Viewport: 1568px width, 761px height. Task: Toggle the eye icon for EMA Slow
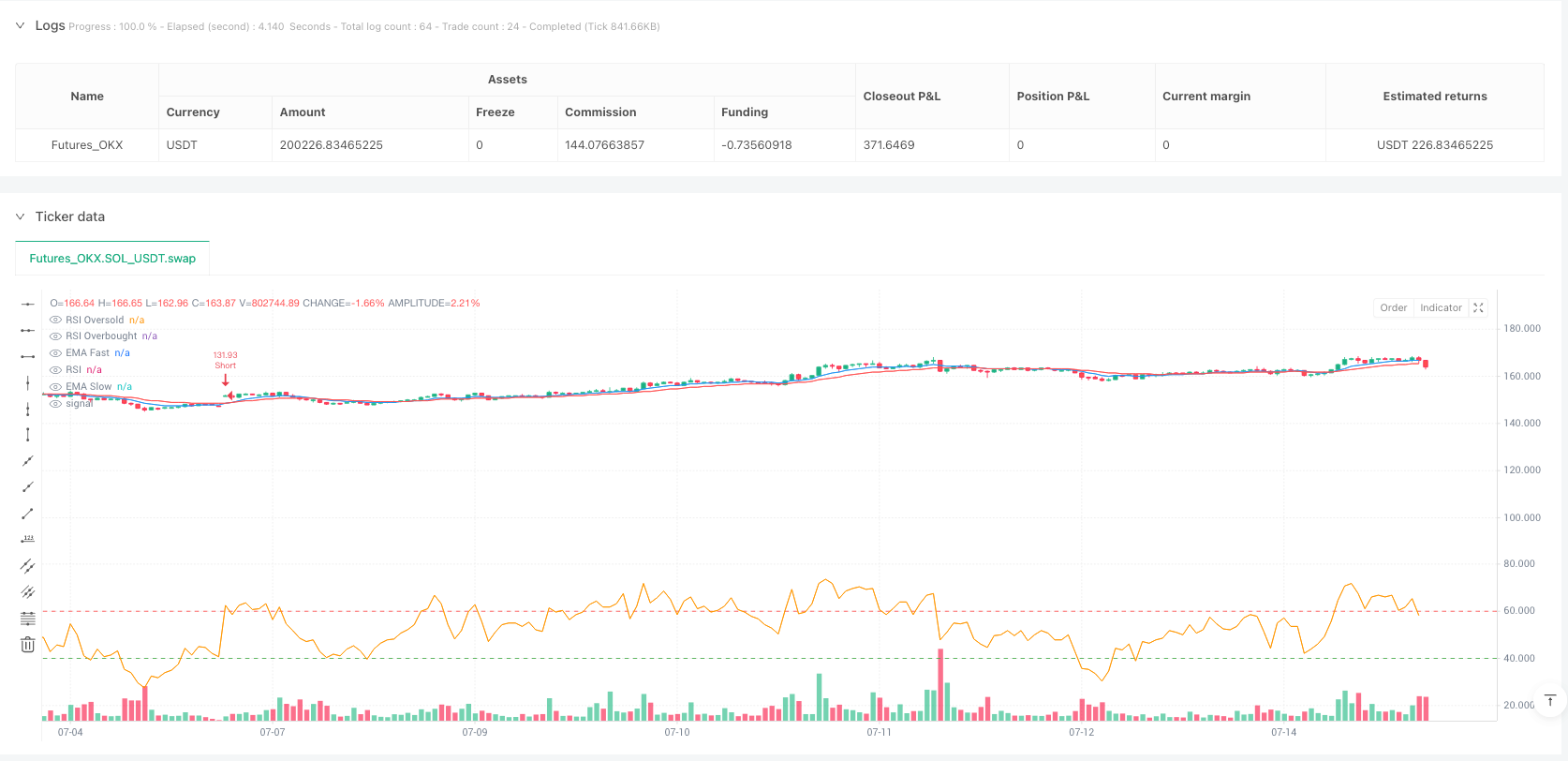56,387
